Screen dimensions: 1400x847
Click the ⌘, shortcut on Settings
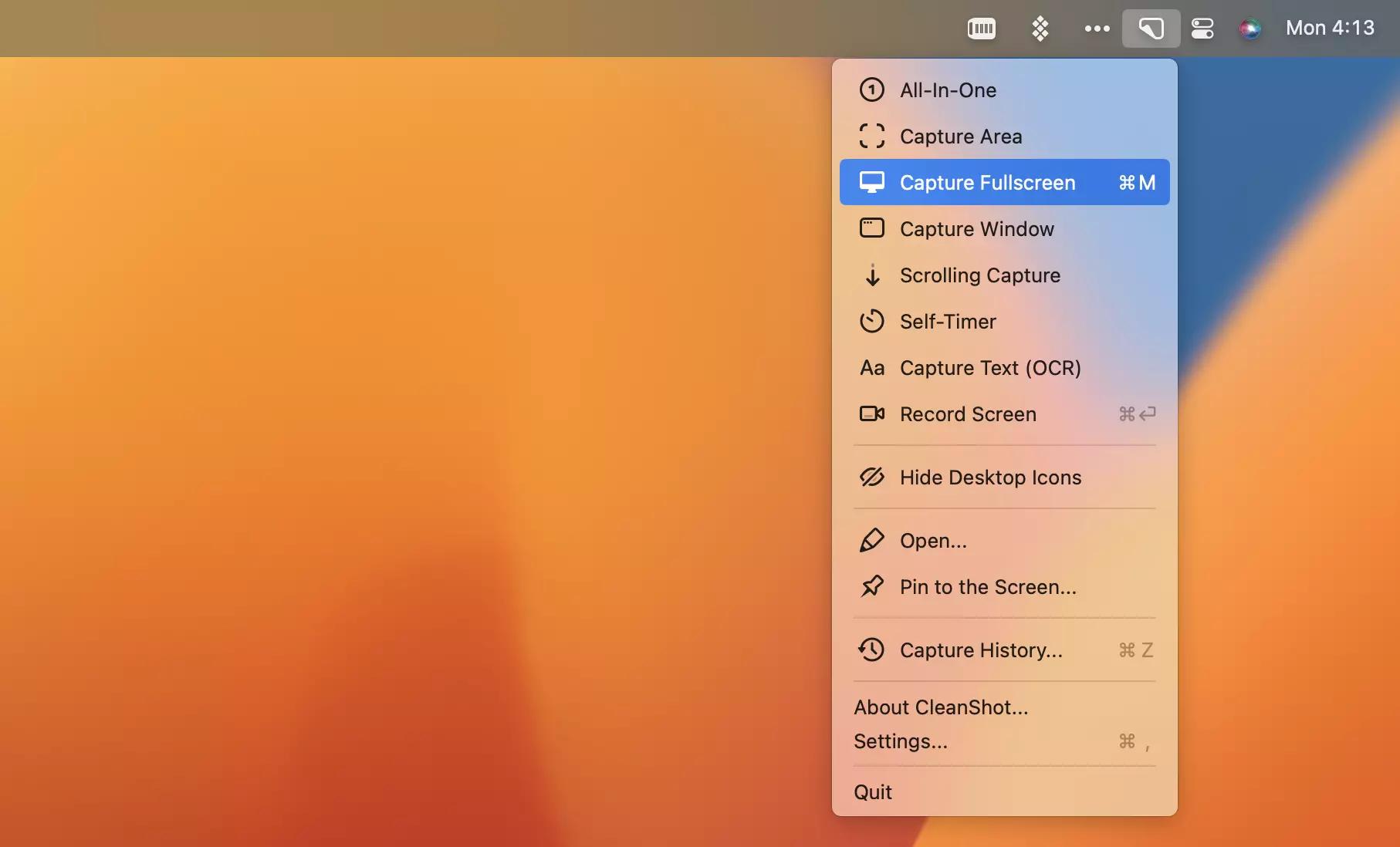[x=1135, y=742]
